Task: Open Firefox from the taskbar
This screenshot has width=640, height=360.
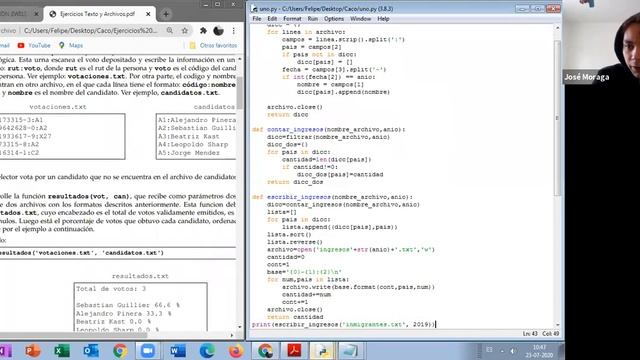Action: pos(236,351)
